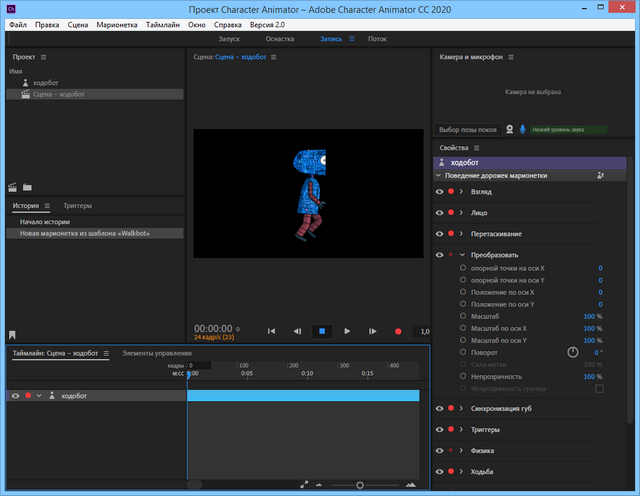
Task: Click the webcam icon beside rest pose button
Action: click(509, 129)
